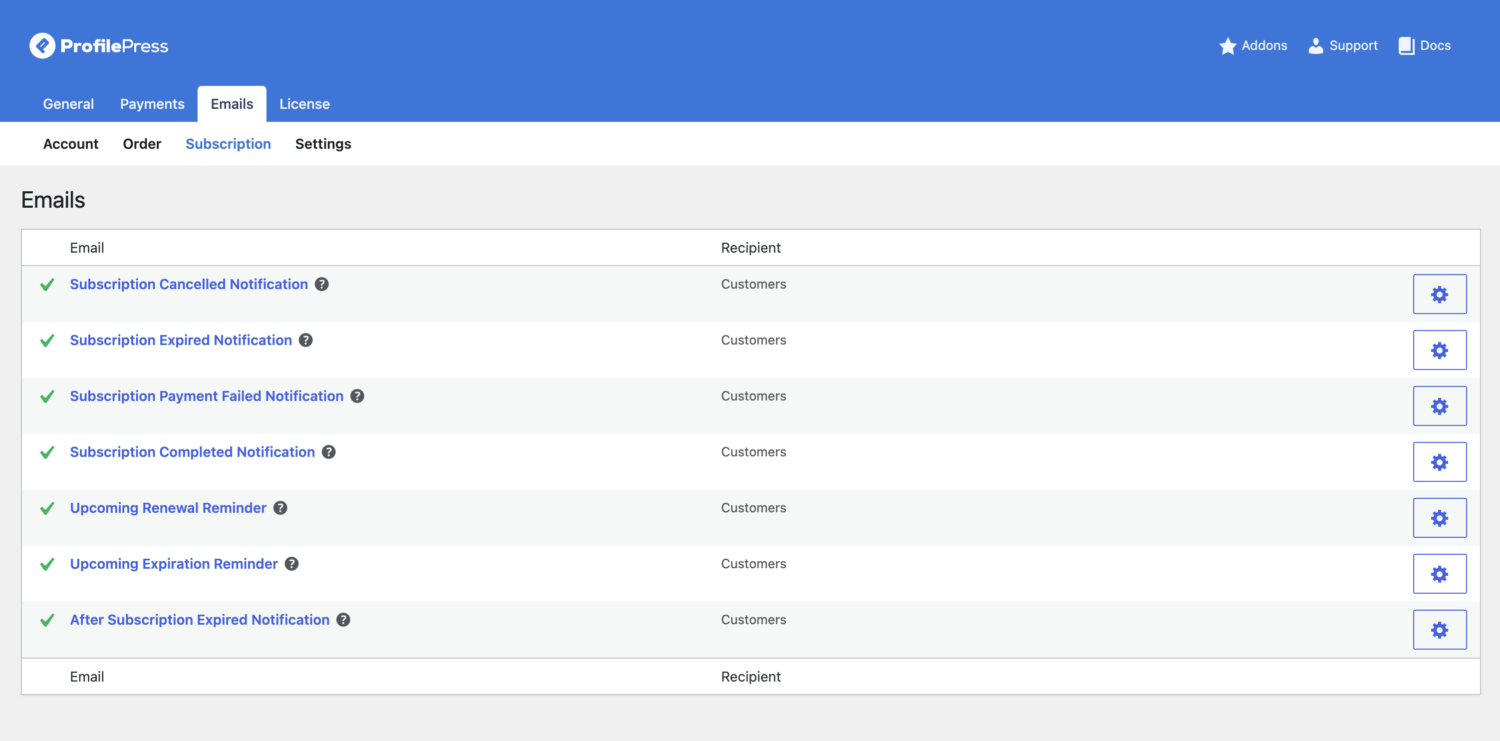
Task: Click help icon beside Upcoming Renewal Reminder
Action: [280, 508]
